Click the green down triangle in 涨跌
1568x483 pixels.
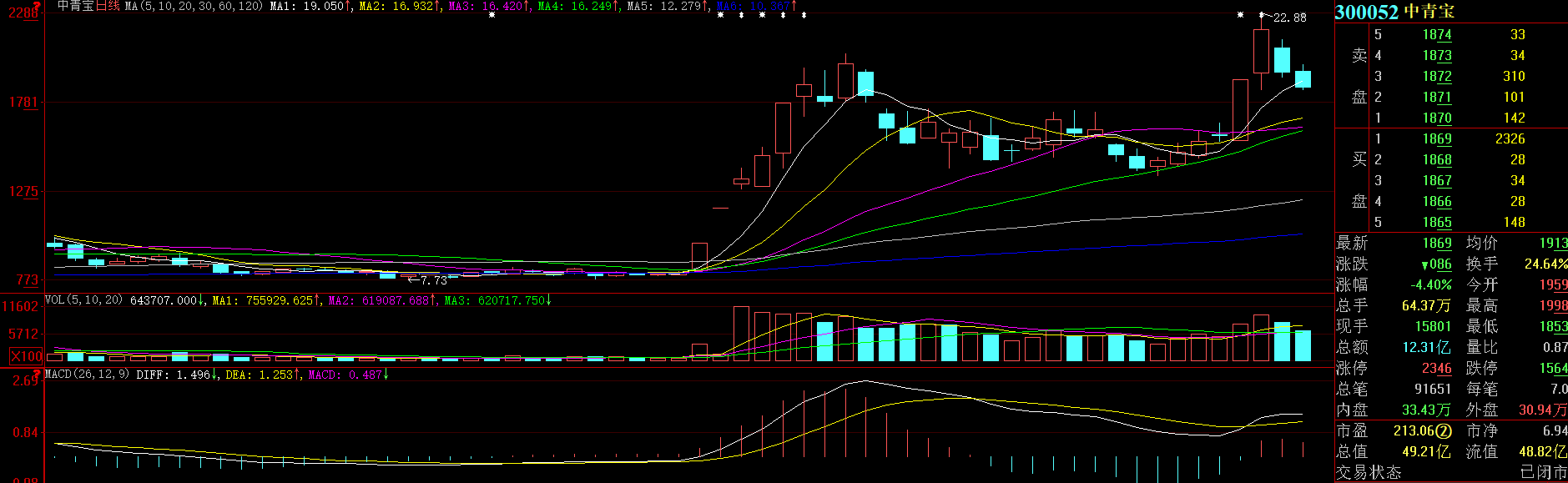point(1424,265)
